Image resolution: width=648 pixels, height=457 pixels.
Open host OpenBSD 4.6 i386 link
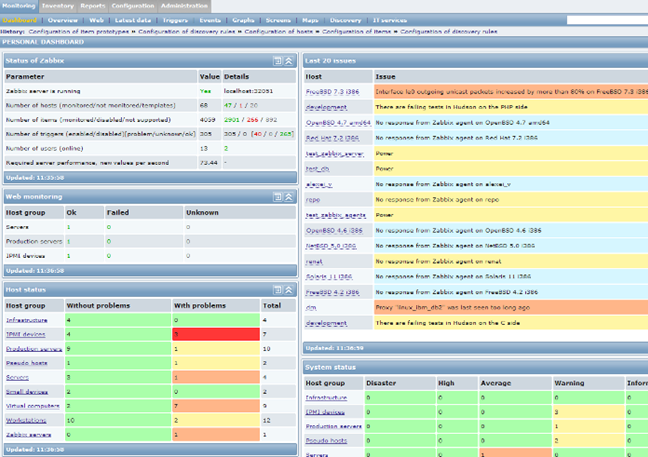tap(334, 231)
